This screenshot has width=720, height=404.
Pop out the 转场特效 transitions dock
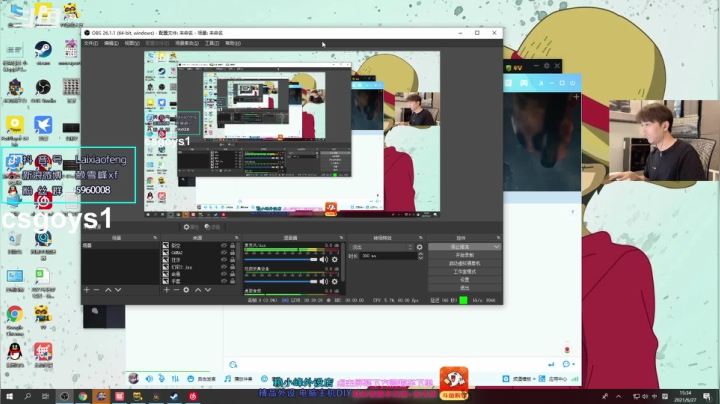421,238
